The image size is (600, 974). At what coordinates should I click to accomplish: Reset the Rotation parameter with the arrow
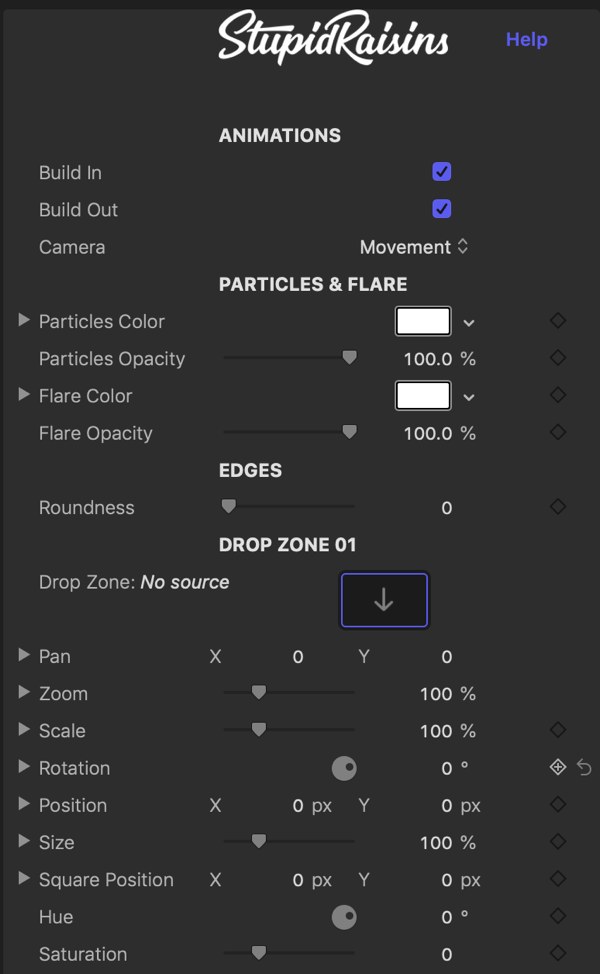(x=584, y=768)
